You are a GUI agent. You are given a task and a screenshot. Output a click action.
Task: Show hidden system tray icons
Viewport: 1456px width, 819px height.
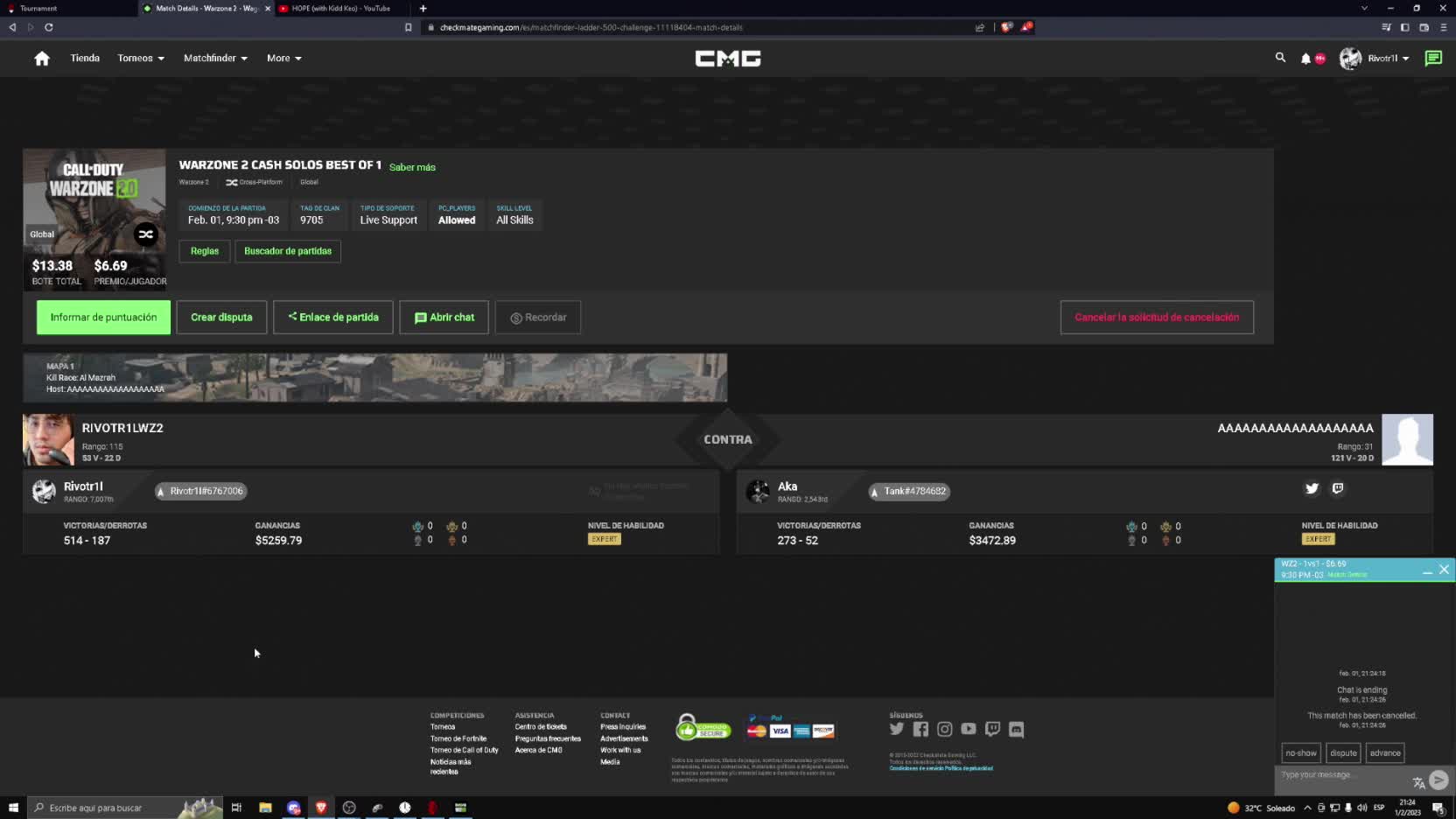(x=1307, y=808)
